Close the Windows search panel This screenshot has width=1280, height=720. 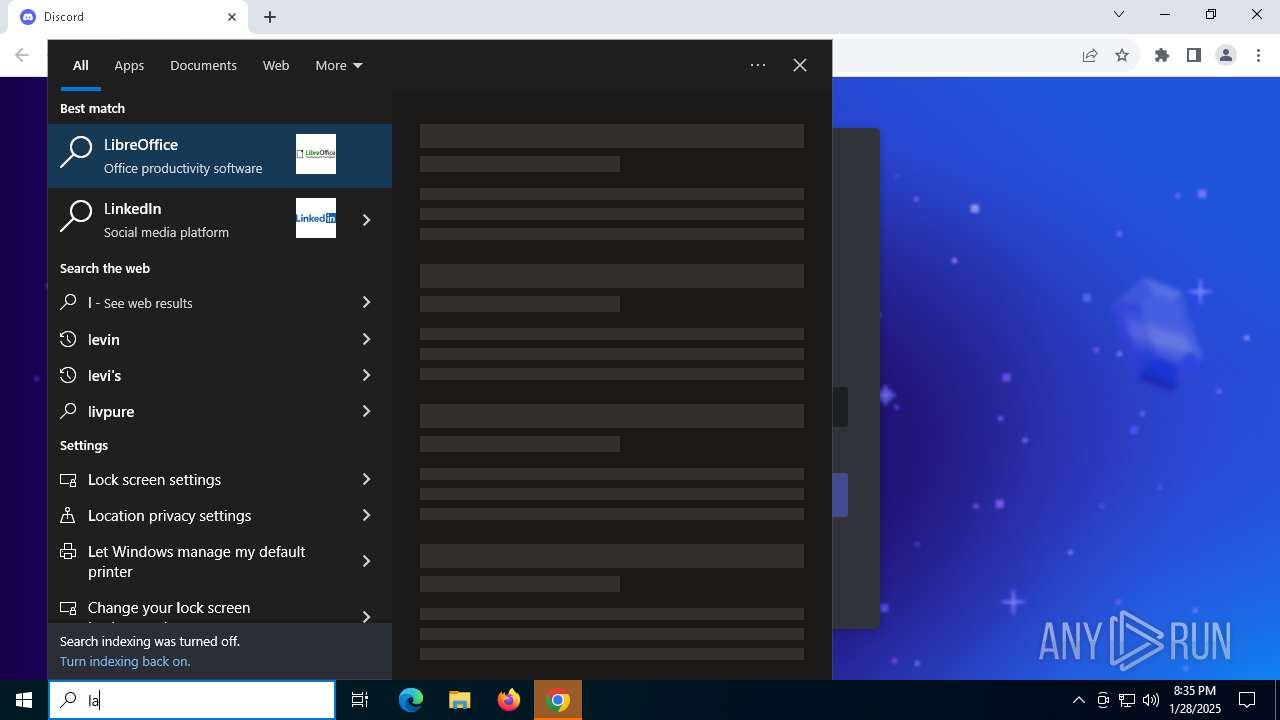tap(800, 65)
